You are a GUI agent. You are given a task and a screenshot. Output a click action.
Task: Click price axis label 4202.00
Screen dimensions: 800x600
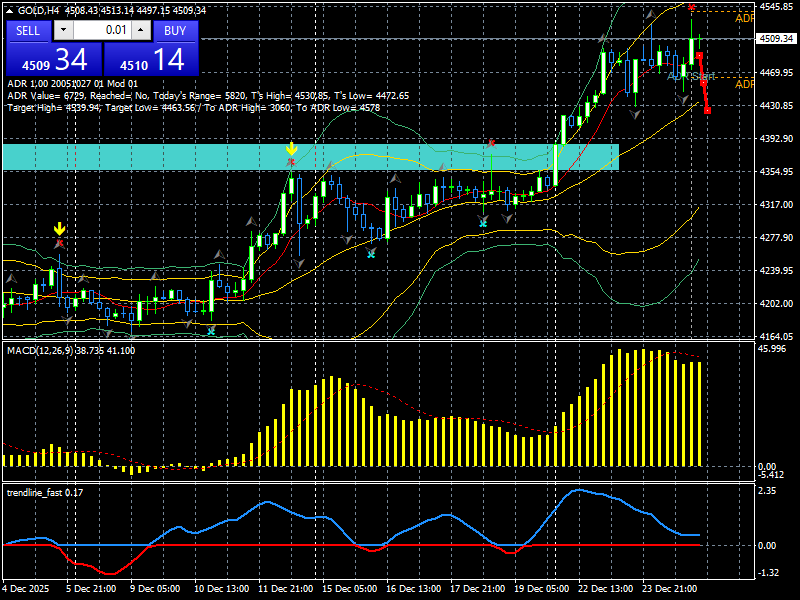tap(777, 303)
